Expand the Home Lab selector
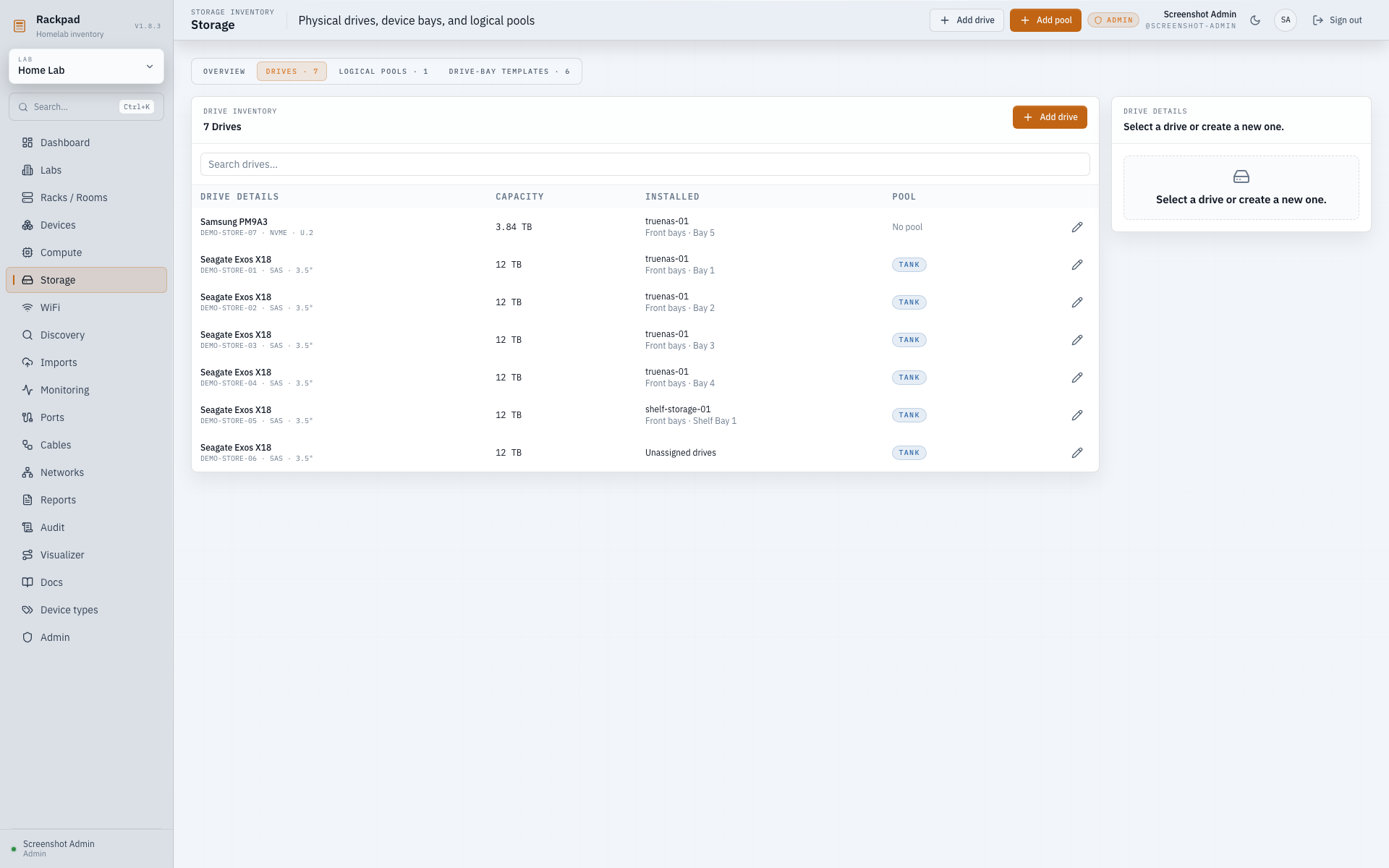This screenshot has width=1389, height=868. tap(86, 66)
